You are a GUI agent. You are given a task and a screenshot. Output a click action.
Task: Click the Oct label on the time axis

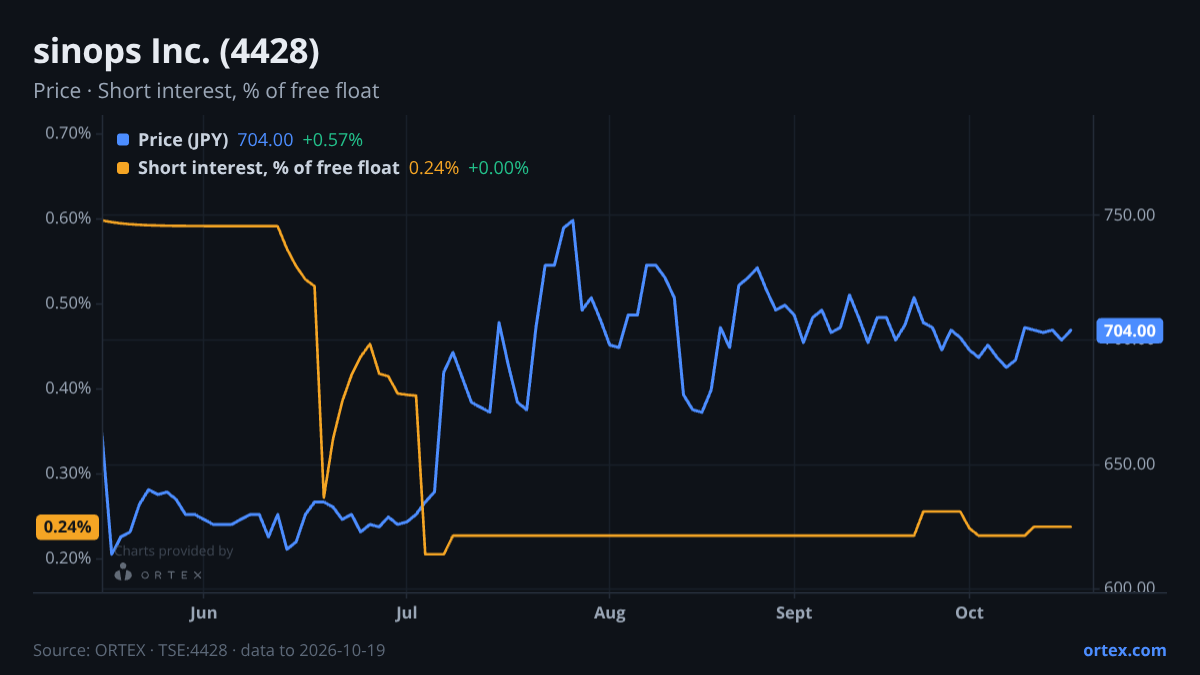point(969,612)
